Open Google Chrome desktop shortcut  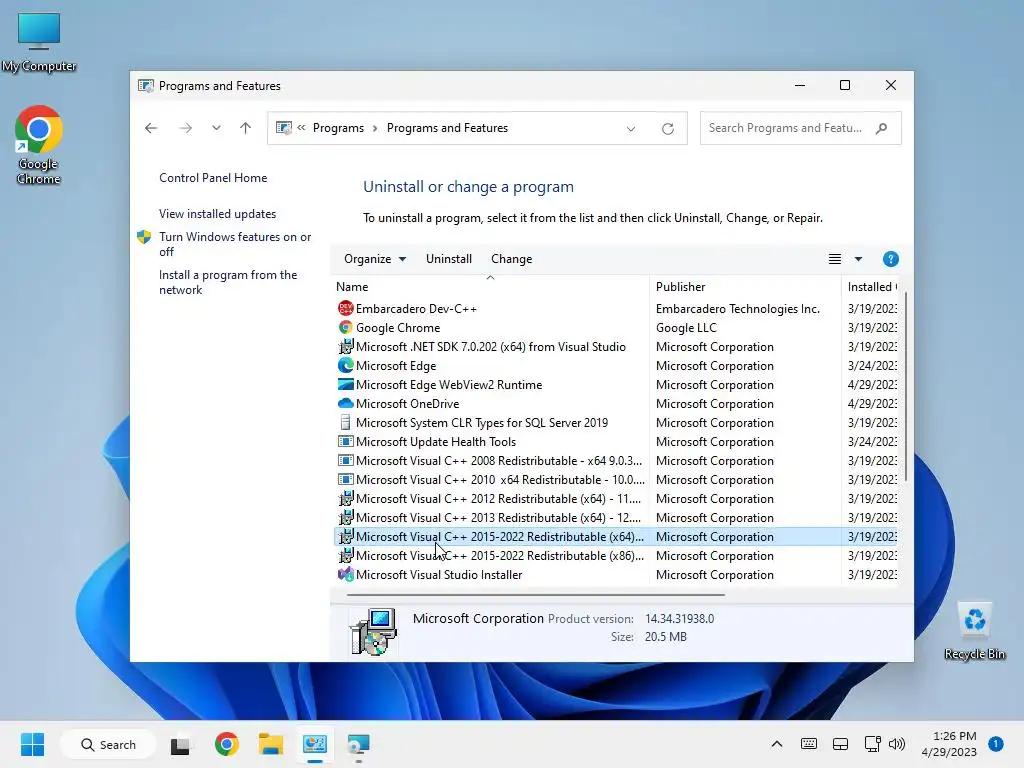tap(39, 145)
